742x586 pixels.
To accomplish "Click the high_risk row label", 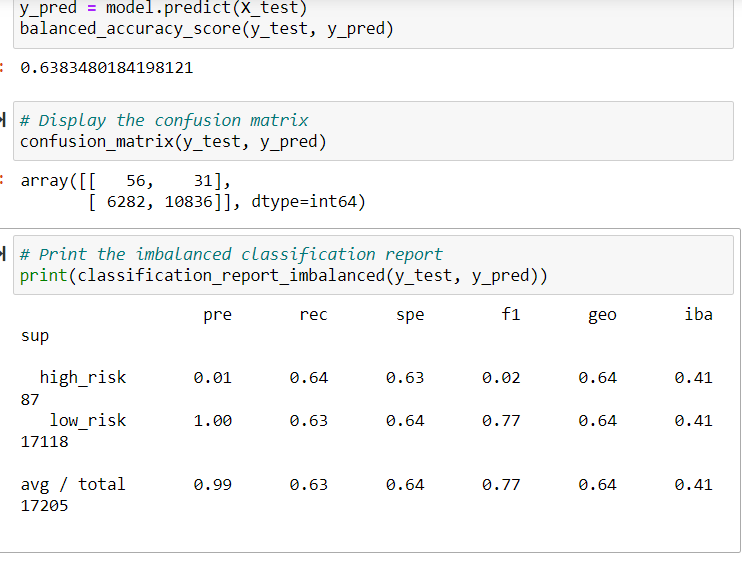I will pos(83,378).
